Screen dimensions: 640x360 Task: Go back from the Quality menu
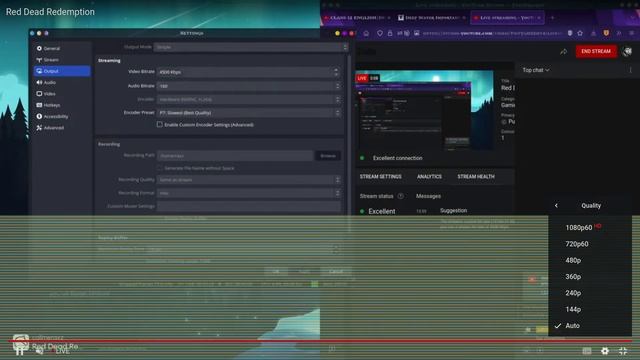click(556, 205)
